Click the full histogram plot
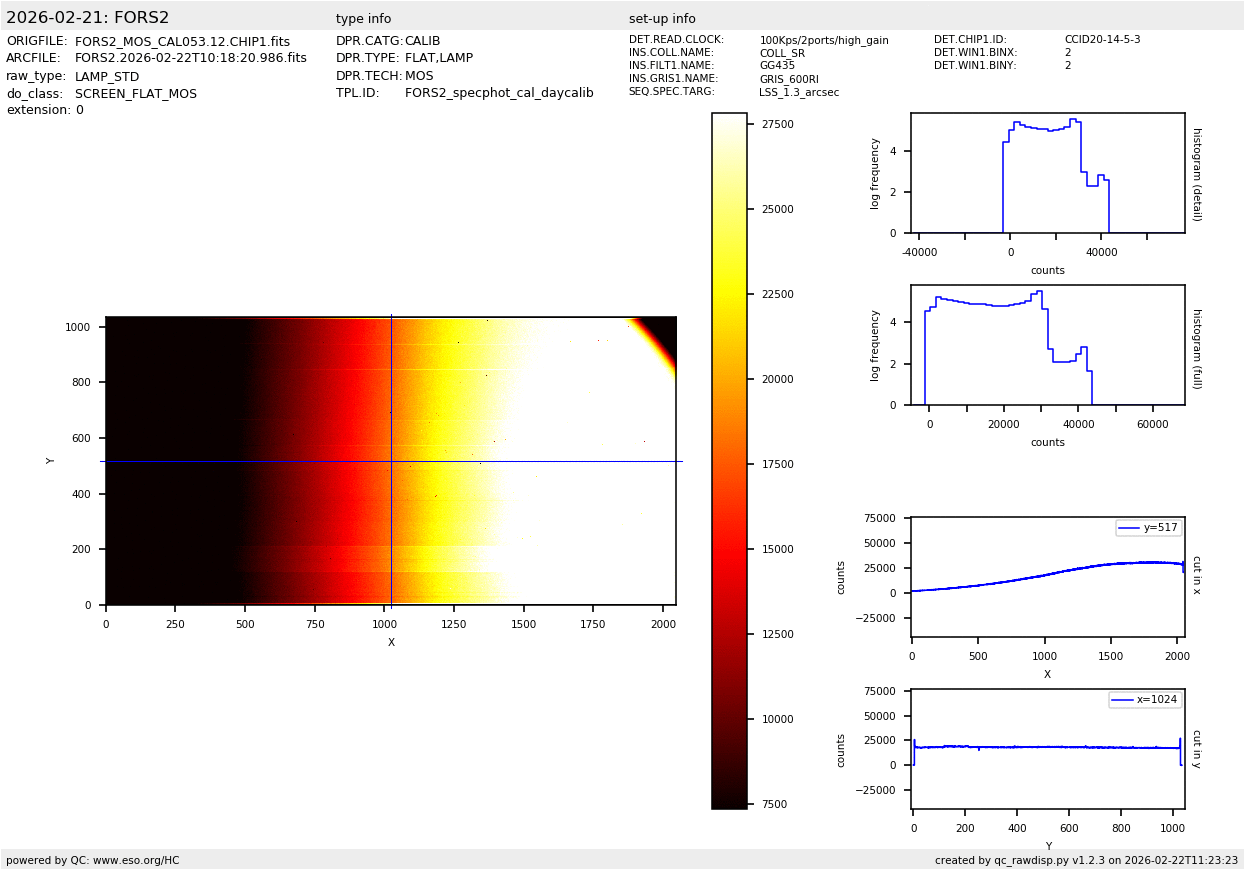 [1047, 345]
